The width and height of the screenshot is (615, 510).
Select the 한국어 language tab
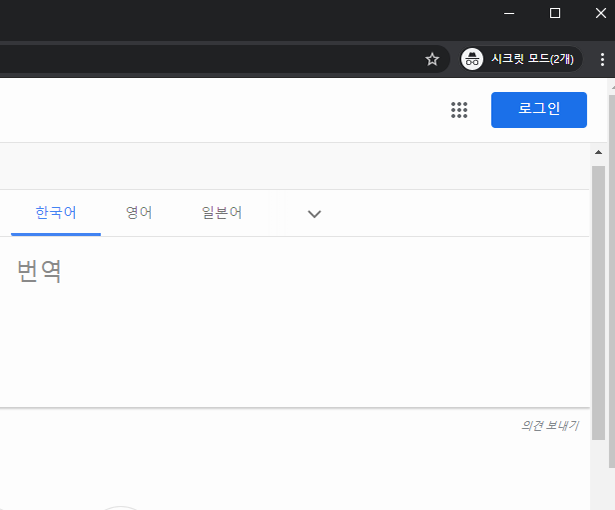[x=56, y=213]
